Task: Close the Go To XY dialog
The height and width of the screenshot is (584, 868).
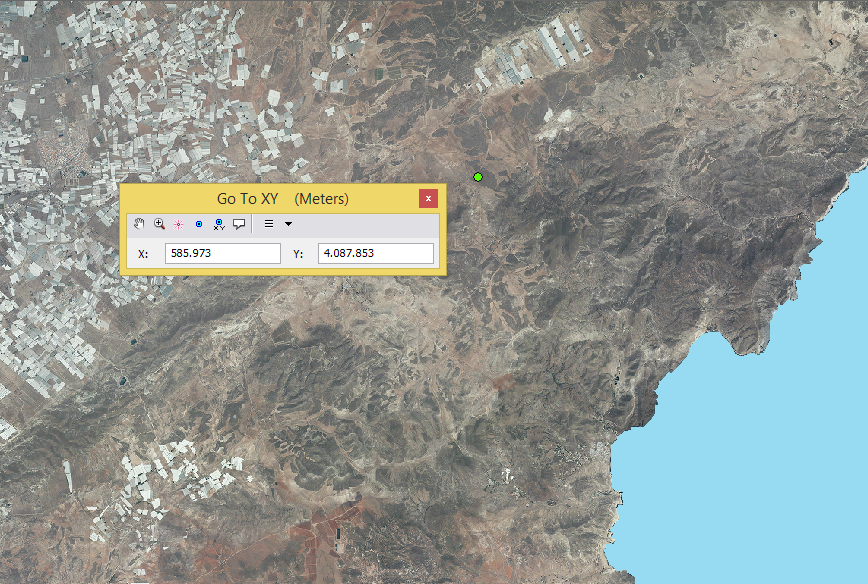Action: [428, 198]
